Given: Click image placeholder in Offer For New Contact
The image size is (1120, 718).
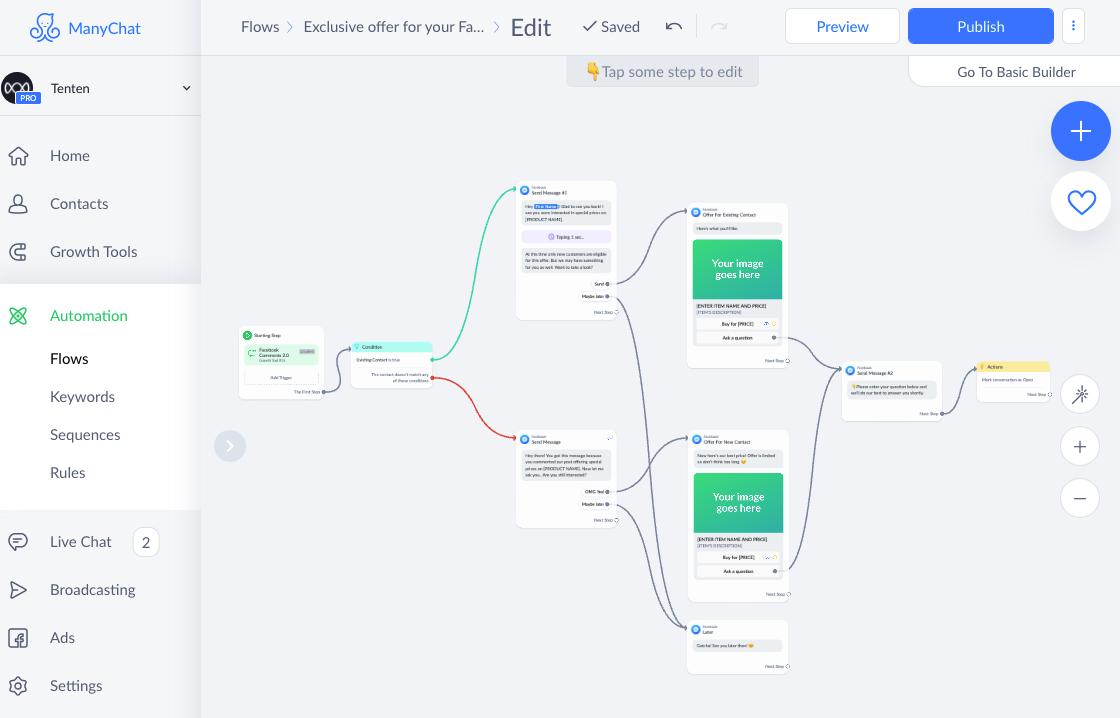Looking at the screenshot, I should click(x=739, y=503).
